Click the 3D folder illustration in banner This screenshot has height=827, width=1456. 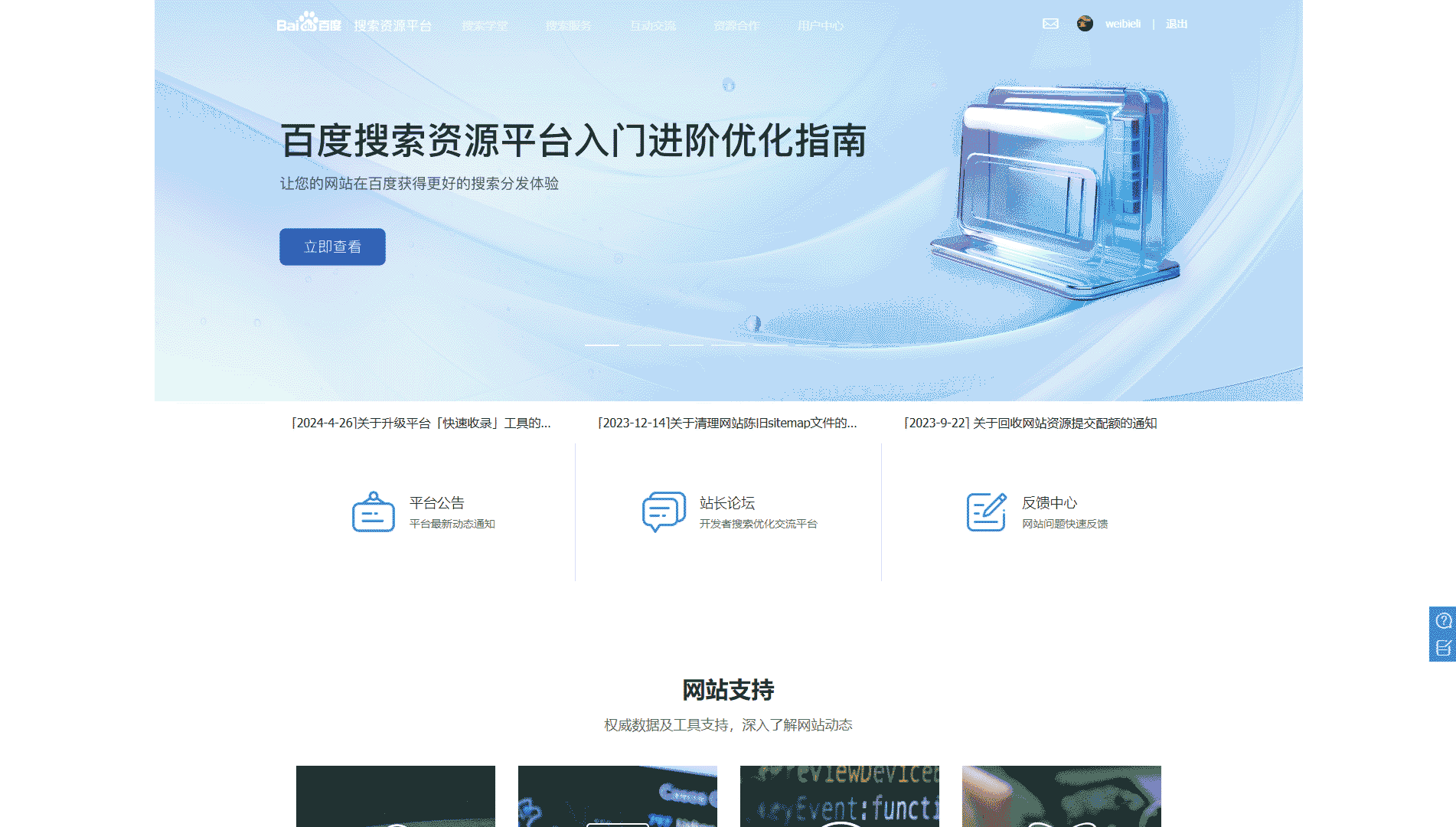tap(1056, 191)
